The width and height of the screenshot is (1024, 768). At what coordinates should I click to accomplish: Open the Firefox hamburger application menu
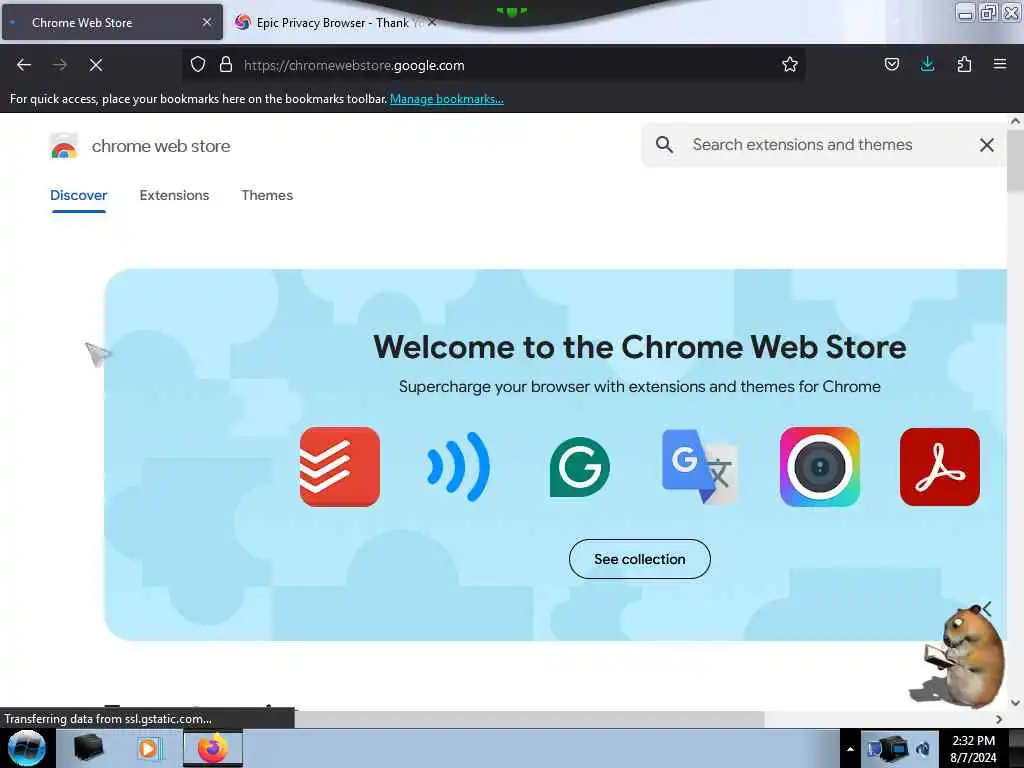[x=1000, y=65]
